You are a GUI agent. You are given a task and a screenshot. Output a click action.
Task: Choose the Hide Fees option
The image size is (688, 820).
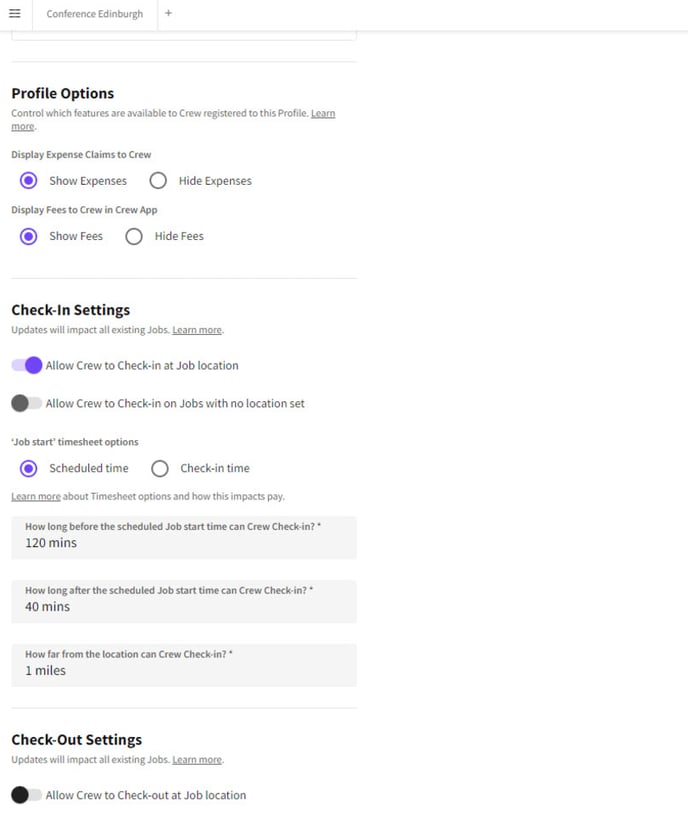(x=134, y=236)
